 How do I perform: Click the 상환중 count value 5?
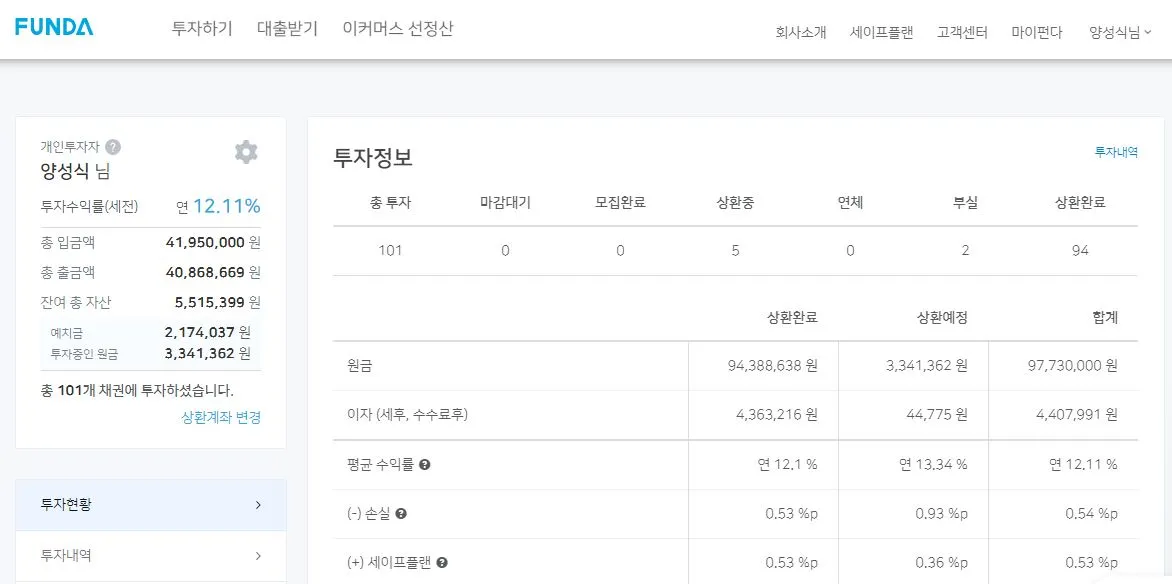[735, 251]
